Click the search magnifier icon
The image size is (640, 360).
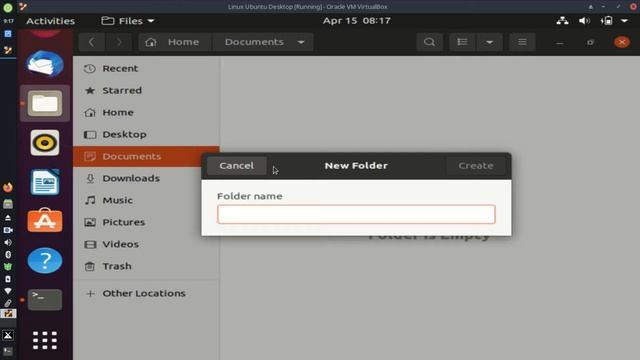pos(429,42)
